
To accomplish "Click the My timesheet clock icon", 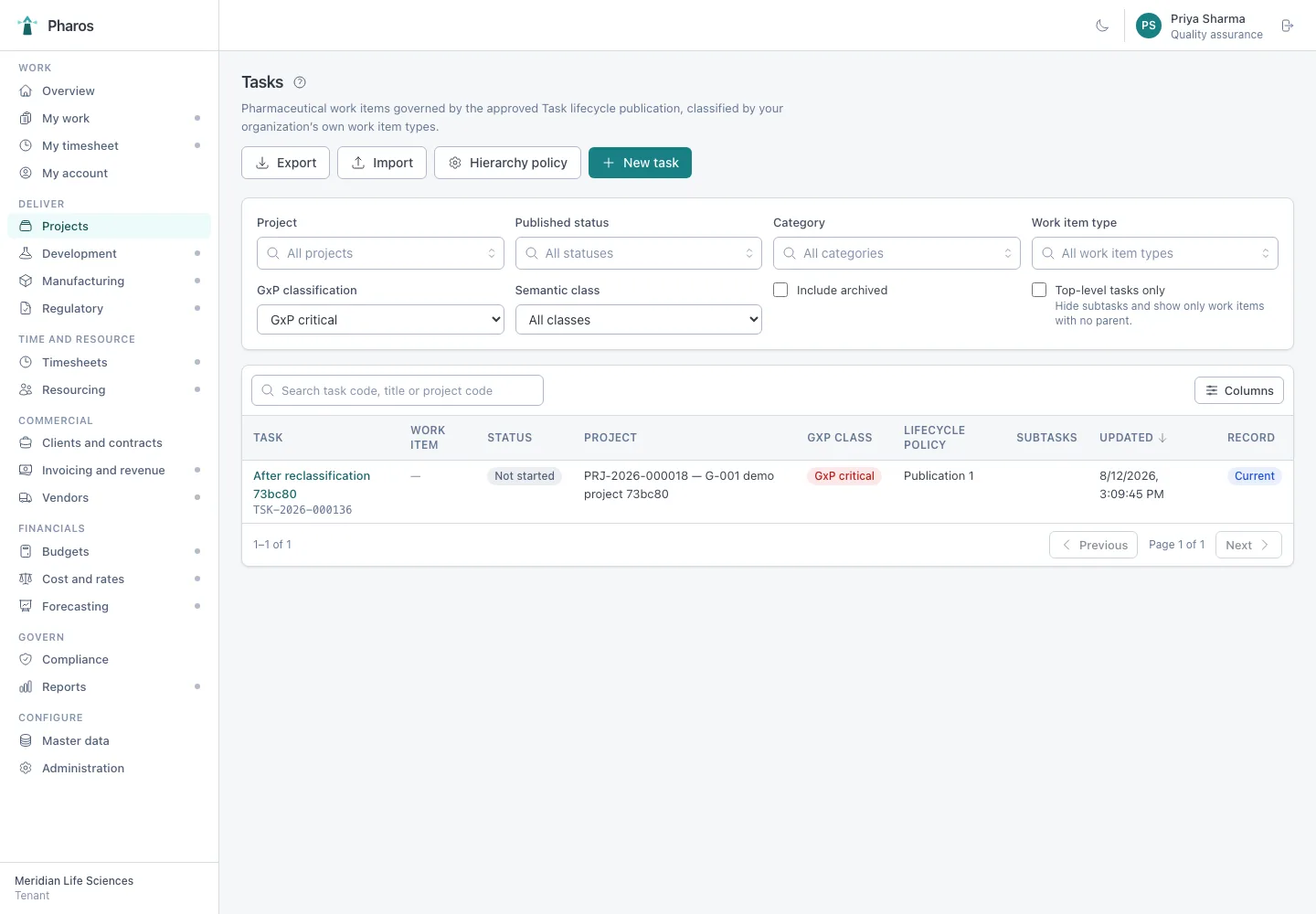I will click(26, 146).
